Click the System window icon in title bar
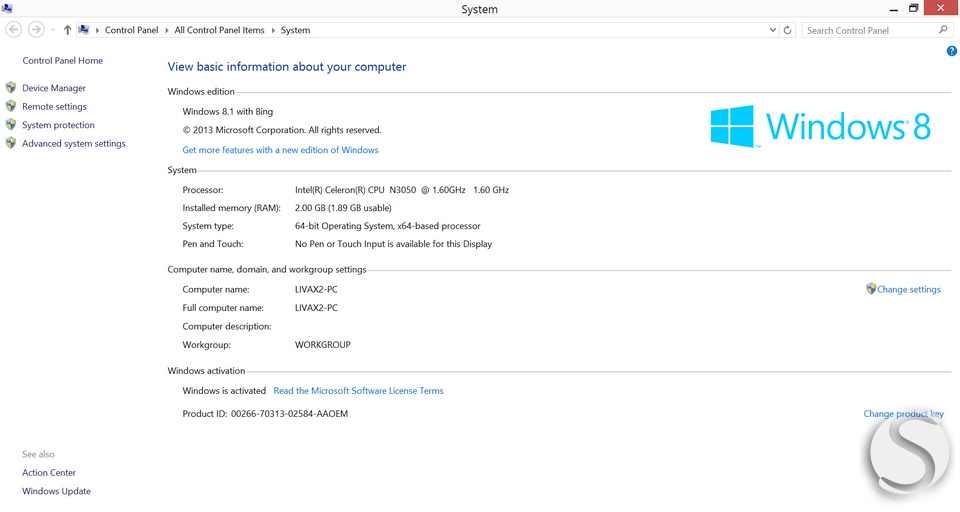Screen dimensions: 960x512 tap(7, 8)
